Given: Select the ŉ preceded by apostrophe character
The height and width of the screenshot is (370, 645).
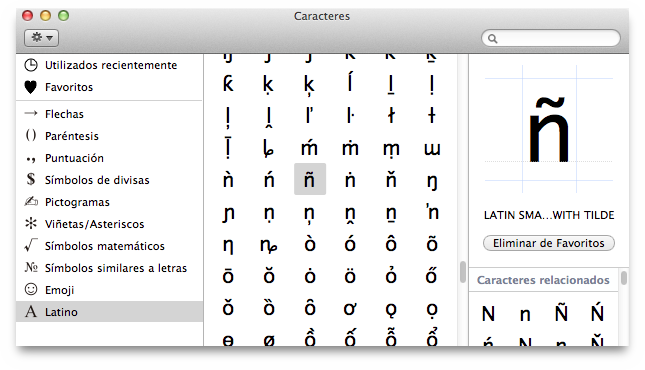Looking at the screenshot, I should coord(432,212).
